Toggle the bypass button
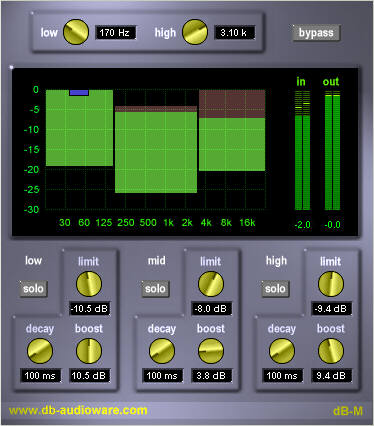This screenshot has width=374, height=426. [x=316, y=33]
